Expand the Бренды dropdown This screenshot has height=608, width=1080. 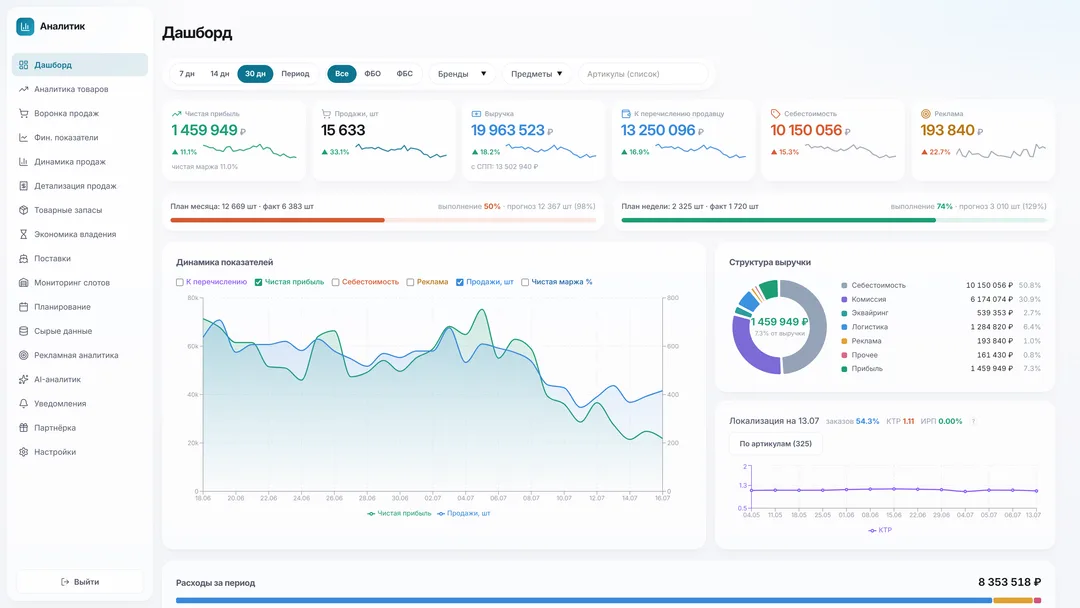(x=461, y=74)
